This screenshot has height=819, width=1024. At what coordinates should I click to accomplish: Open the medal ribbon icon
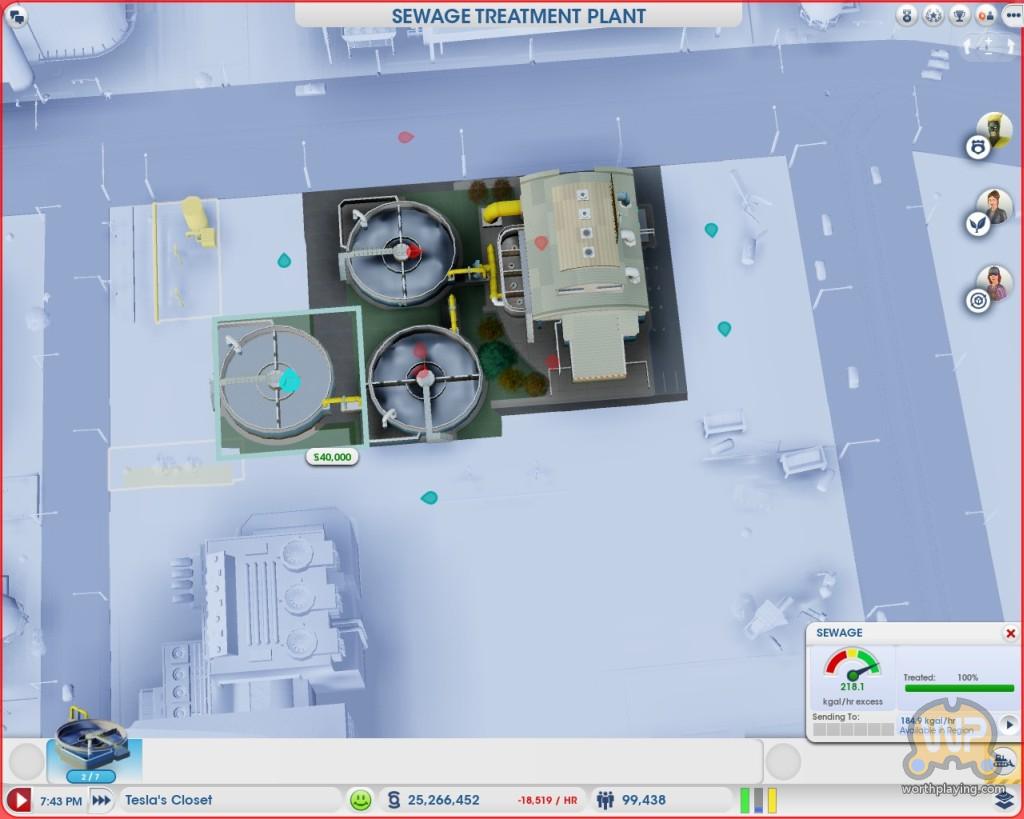907,15
